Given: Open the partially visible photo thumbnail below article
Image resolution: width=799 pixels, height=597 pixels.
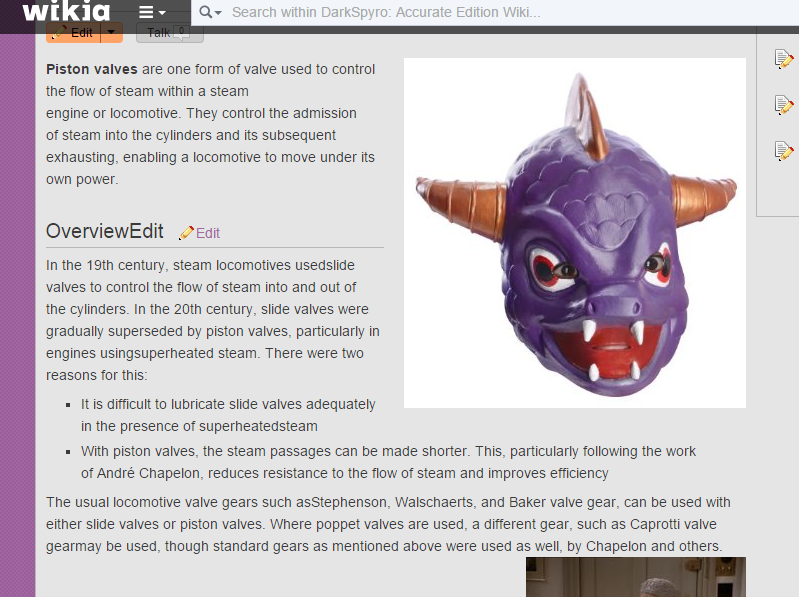Looking at the screenshot, I should 636,577.
